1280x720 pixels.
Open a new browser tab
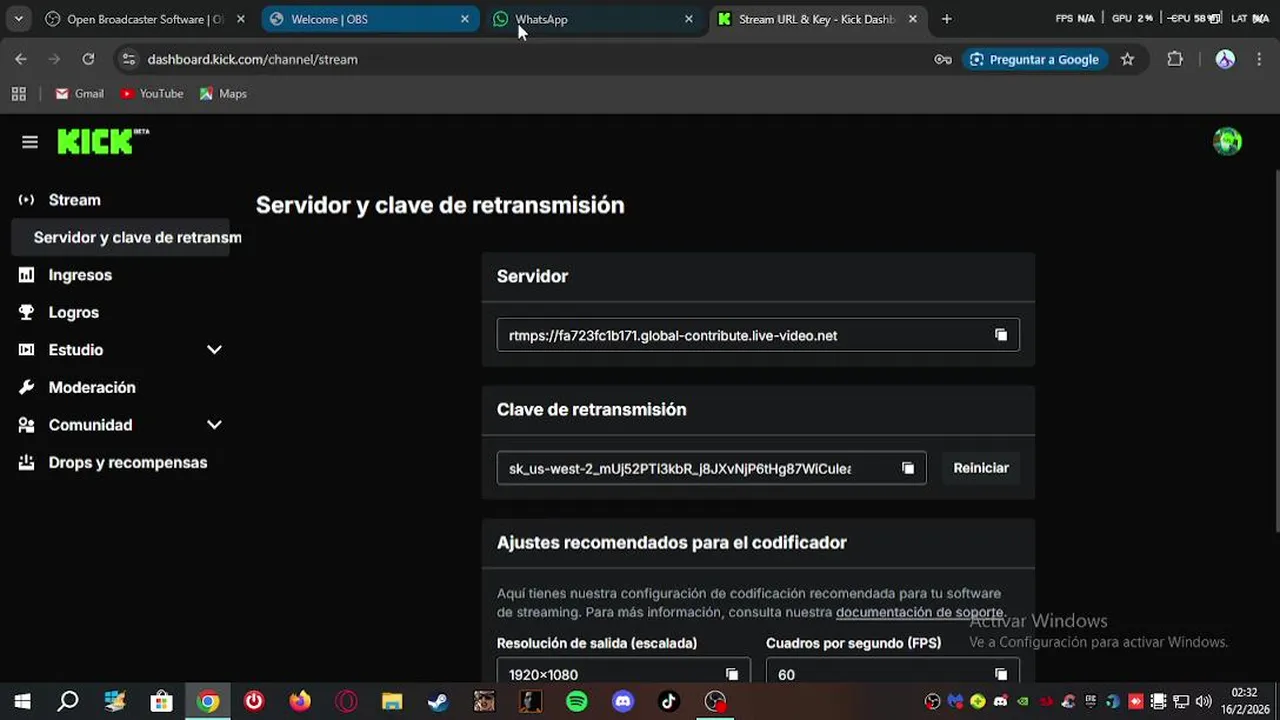[x=946, y=19]
